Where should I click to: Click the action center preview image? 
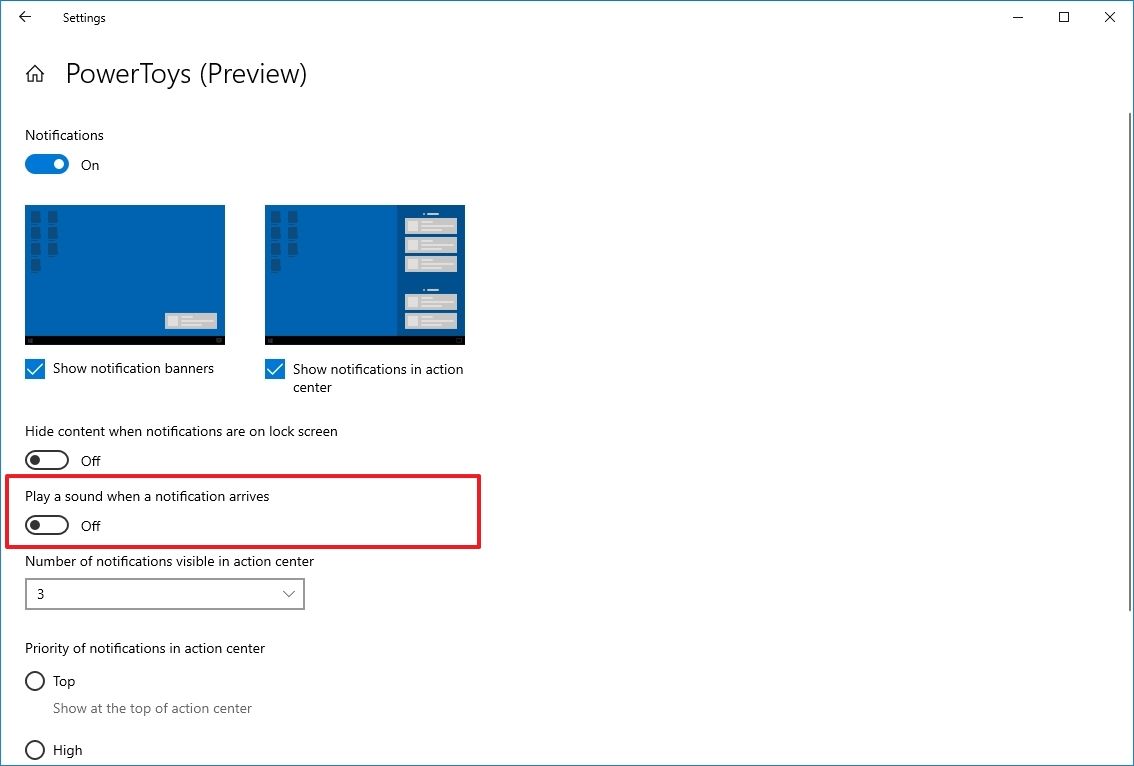pos(364,274)
